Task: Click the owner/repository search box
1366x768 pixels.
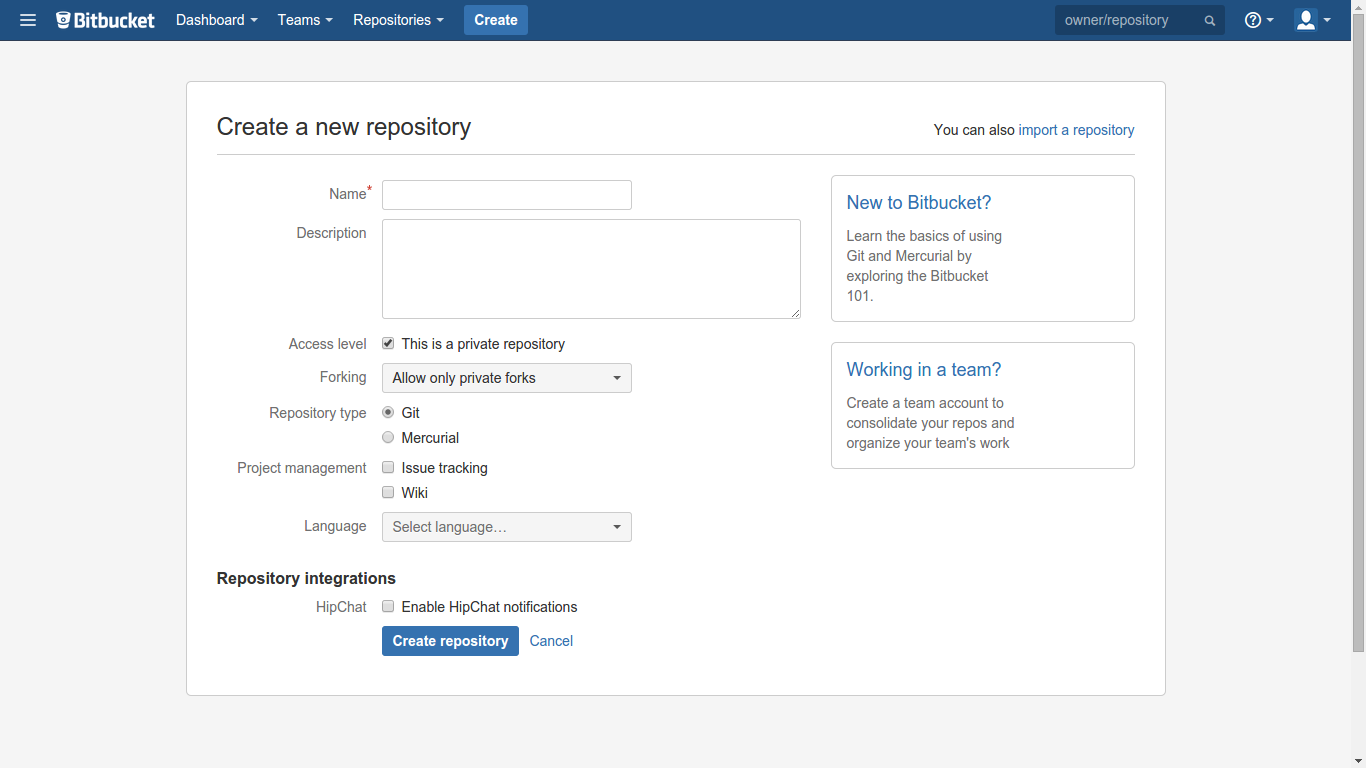Action: tap(1140, 20)
